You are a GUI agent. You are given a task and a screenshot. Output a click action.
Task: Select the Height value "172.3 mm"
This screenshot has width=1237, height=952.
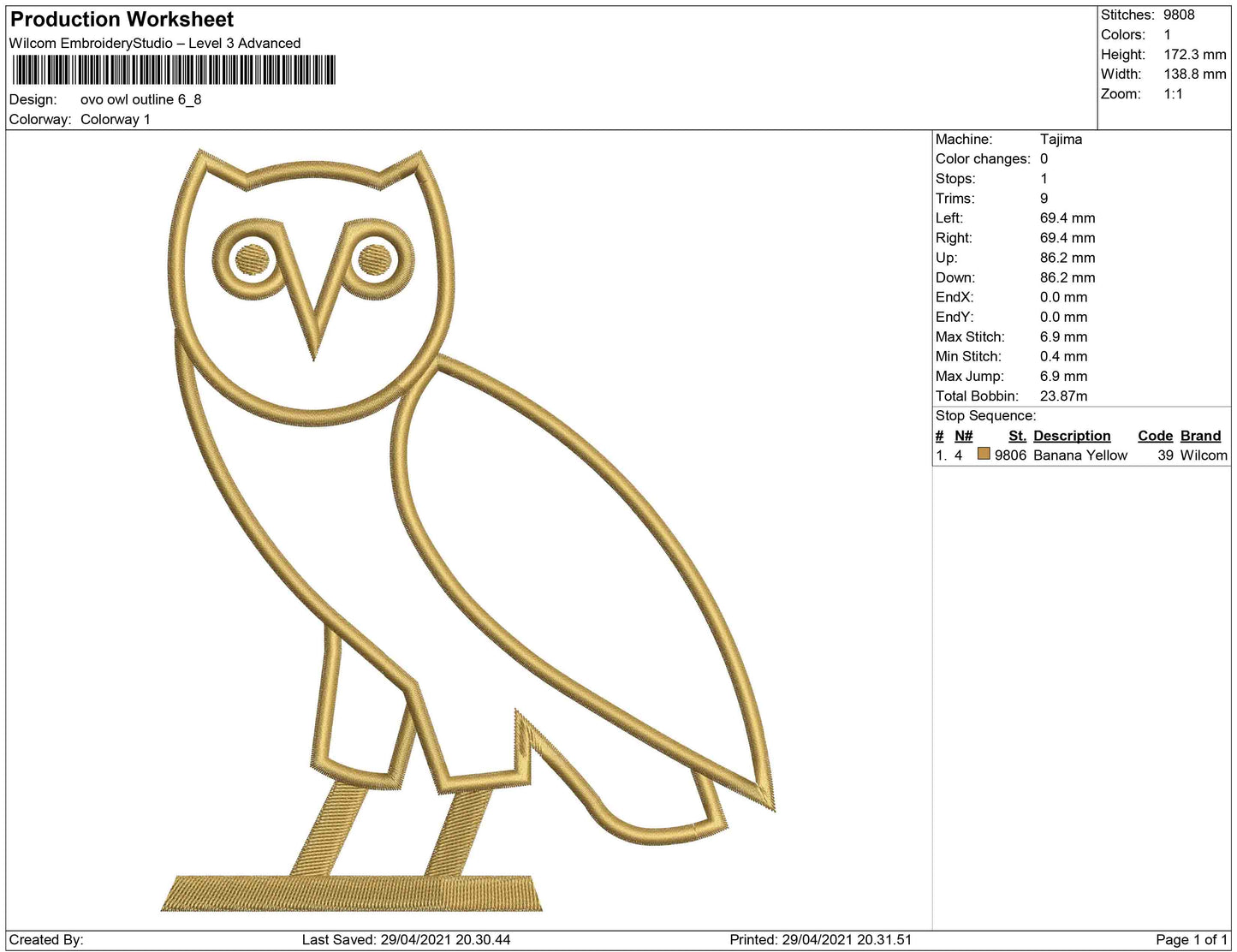click(x=1195, y=54)
